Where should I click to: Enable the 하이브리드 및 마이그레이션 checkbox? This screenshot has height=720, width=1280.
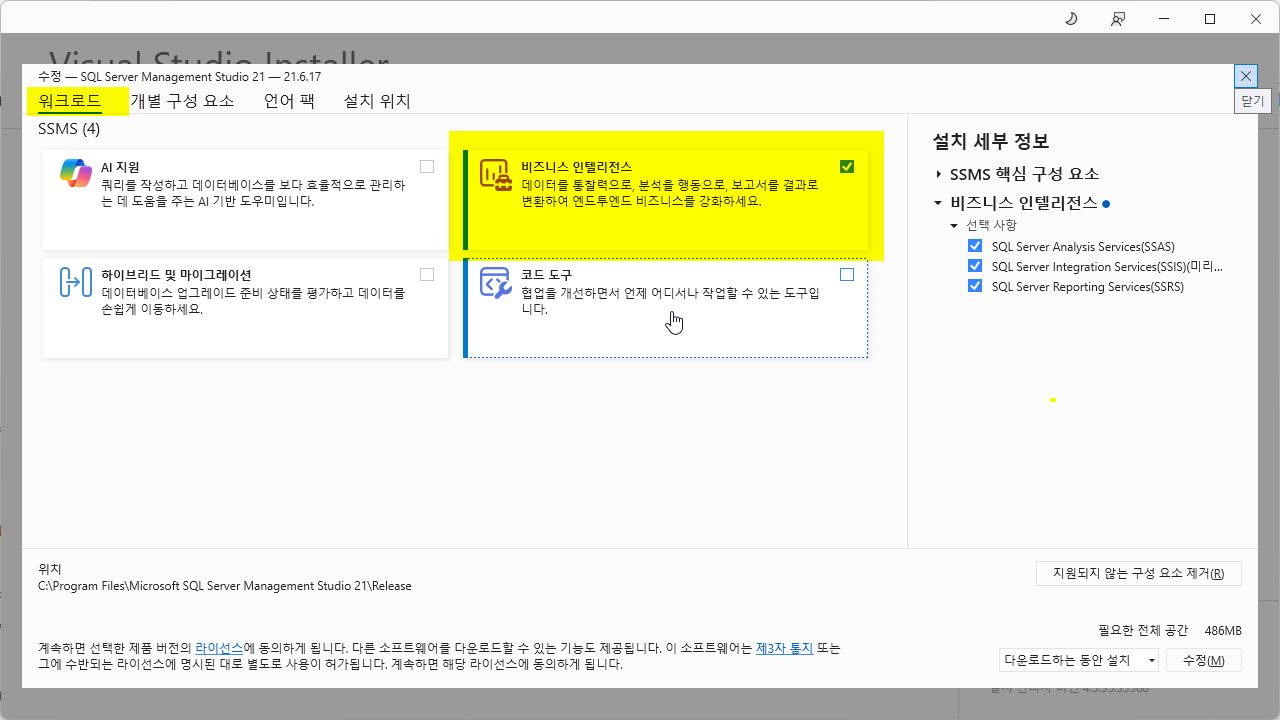coord(427,275)
